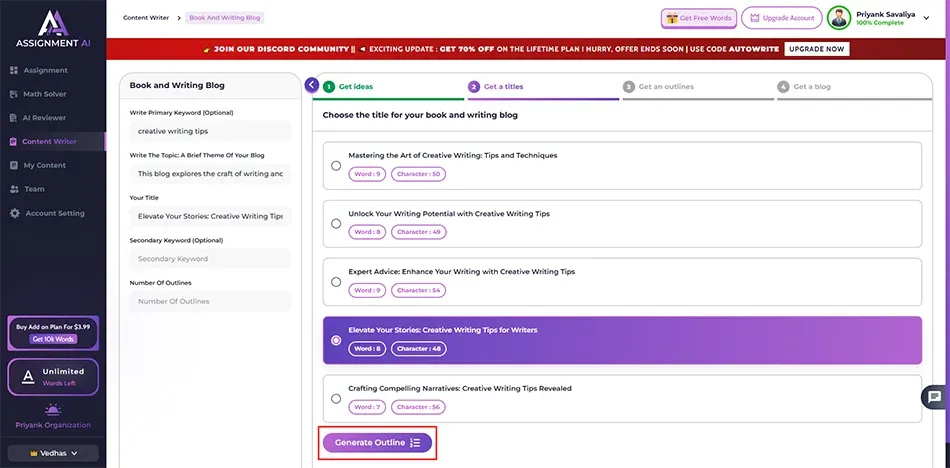Screen dimensions: 950x468
Task: Select 'Unlock Your Writing Potential' radio option
Action: click(336, 224)
